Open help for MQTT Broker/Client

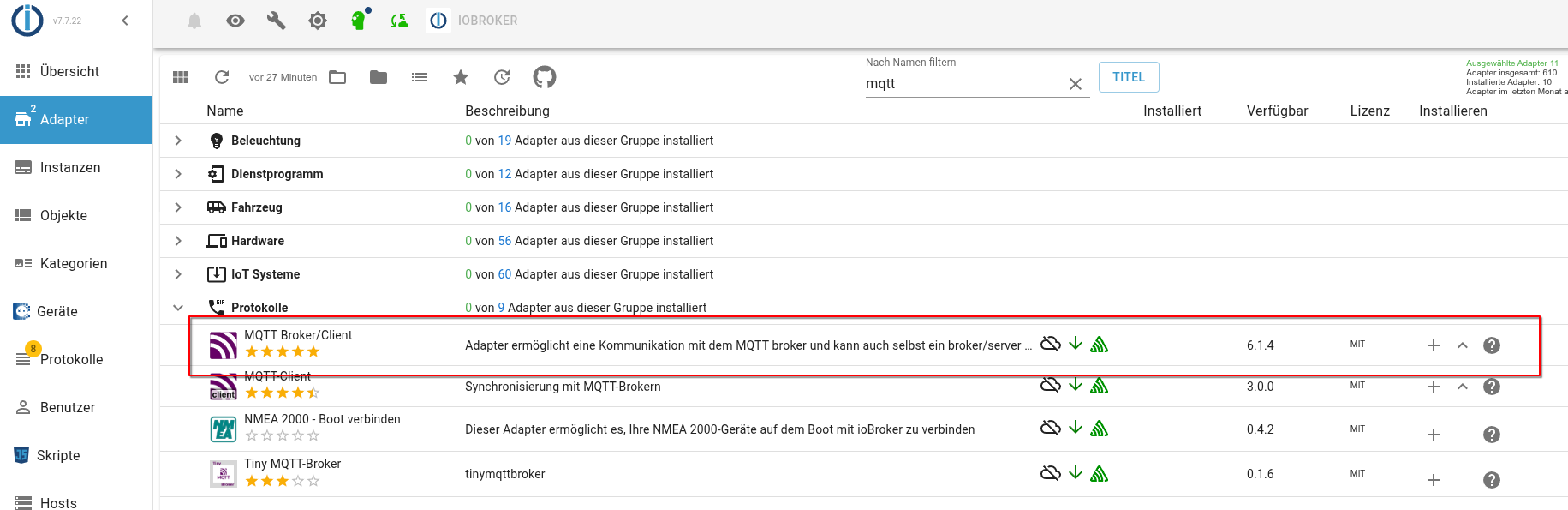point(1492,345)
